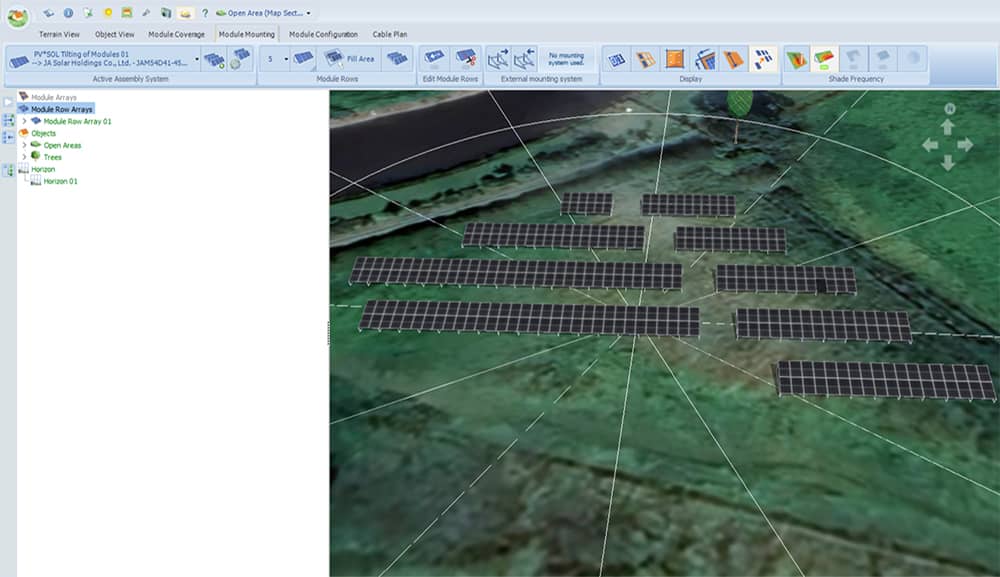Image resolution: width=1000 pixels, height=577 pixels.
Task: Click the new assembly system icon with green plus
Action: tap(214, 60)
